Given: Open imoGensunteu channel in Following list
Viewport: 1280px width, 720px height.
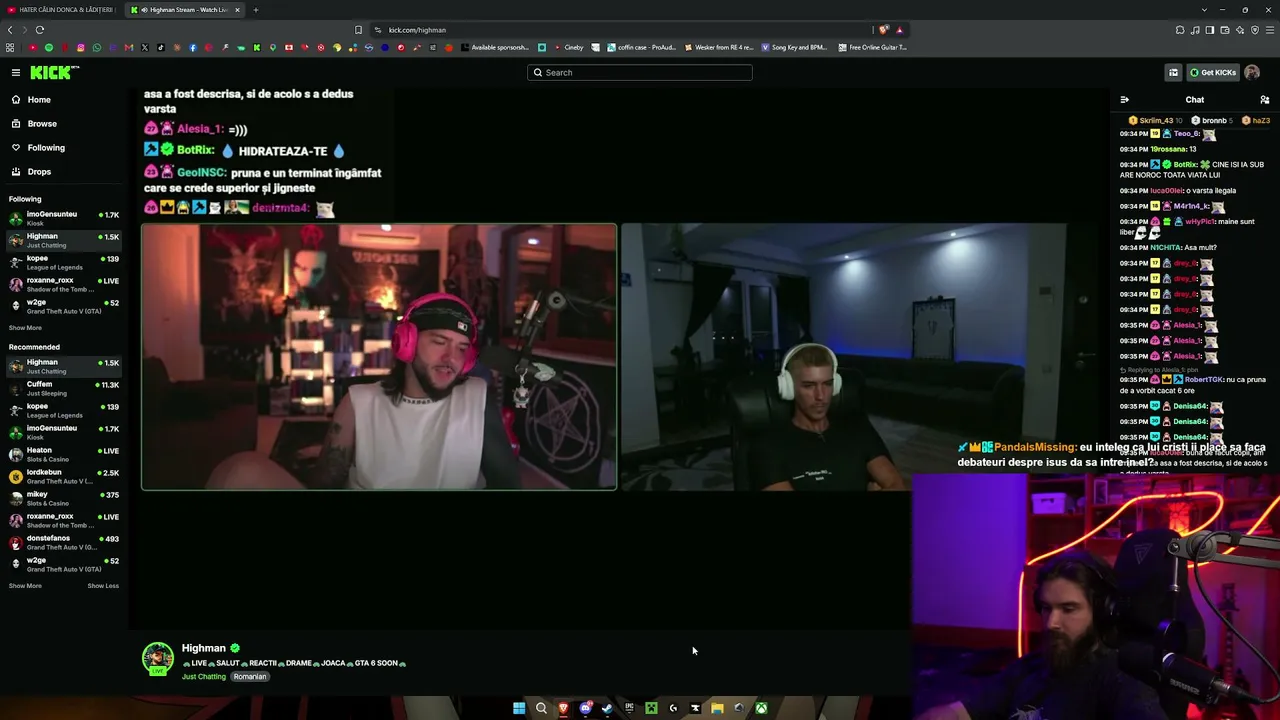Looking at the screenshot, I should (62, 218).
